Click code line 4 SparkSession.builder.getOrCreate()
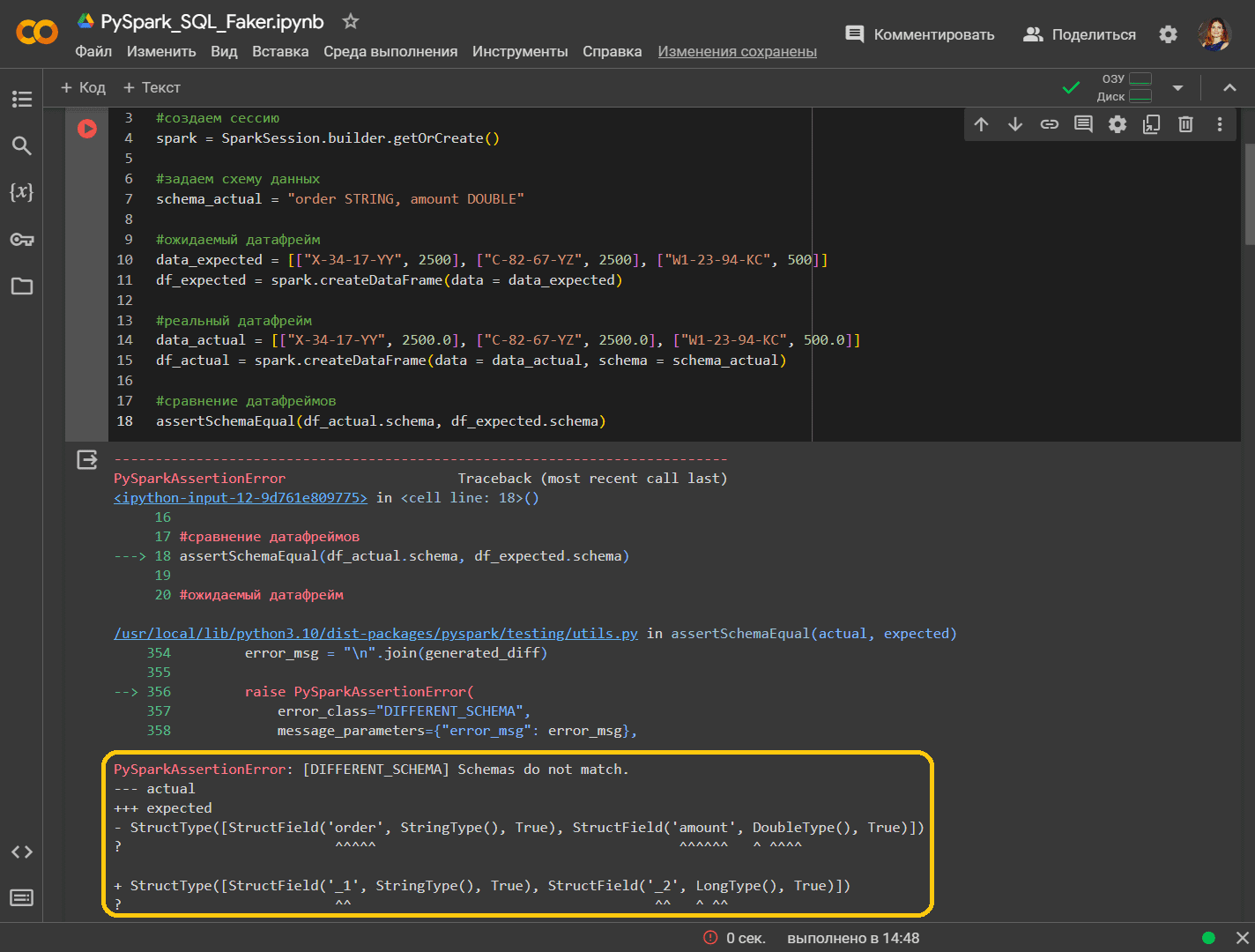The width and height of the screenshot is (1255, 952). (328, 138)
